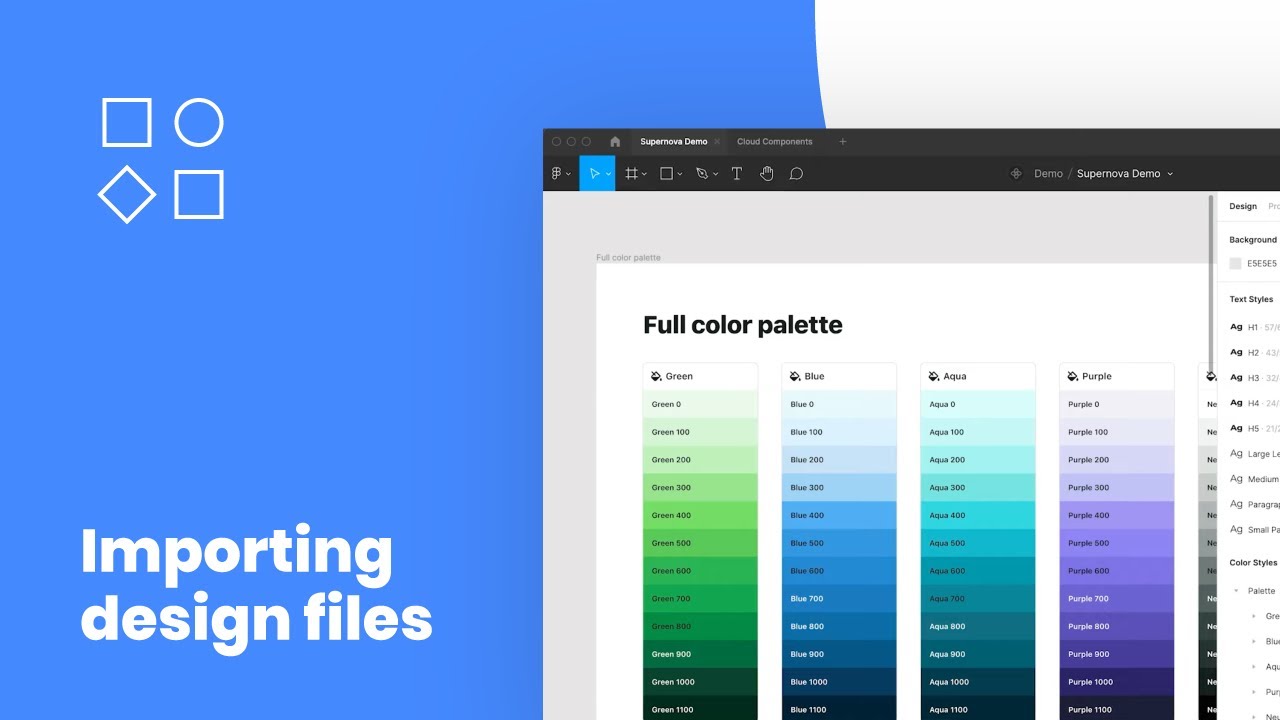Viewport: 1280px width, 720px height.
Task: Close the Supernova Demo tab
Action: [x=717, y=142]
